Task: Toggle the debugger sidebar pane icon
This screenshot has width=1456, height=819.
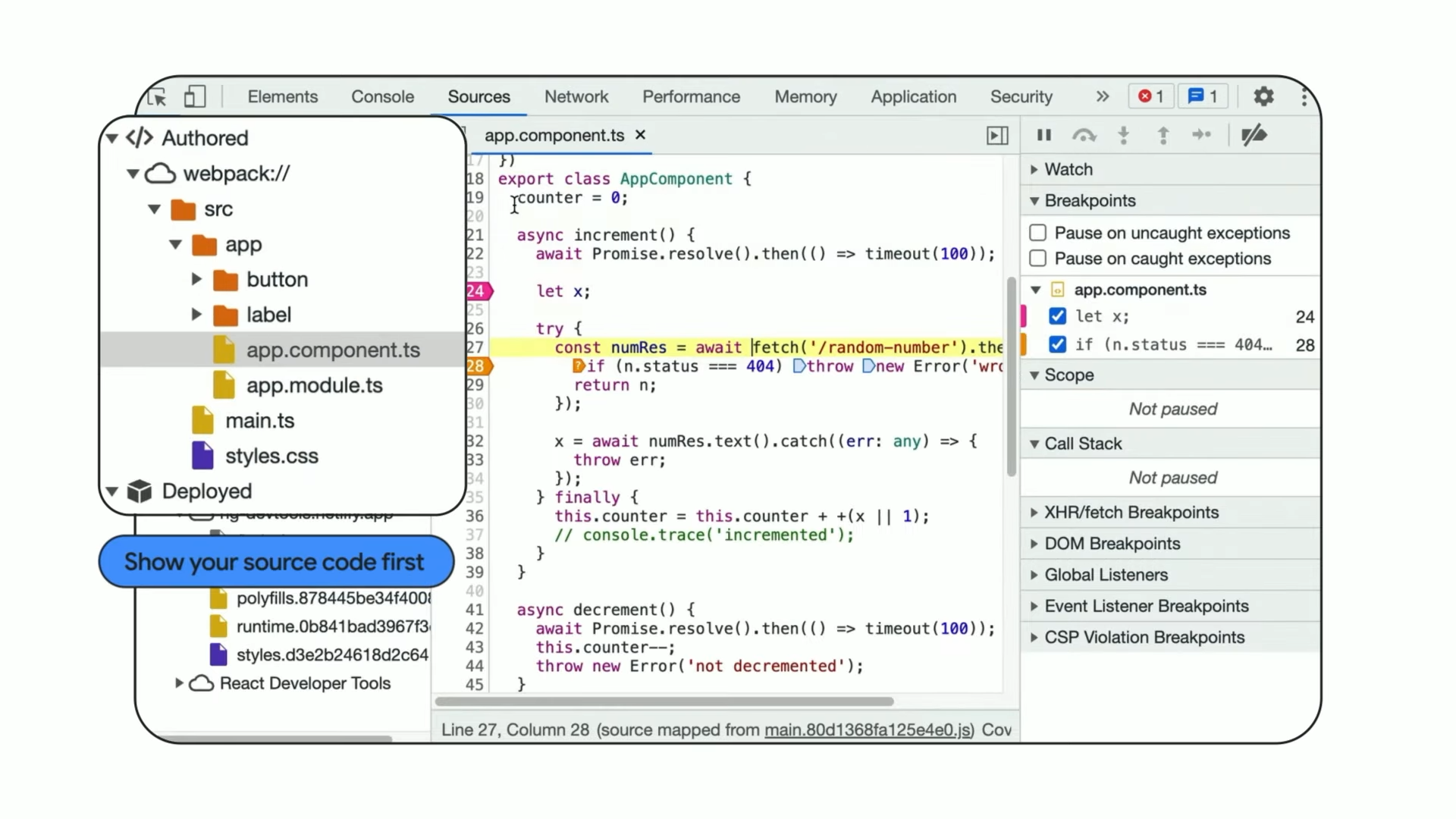Action: point(997,135)
